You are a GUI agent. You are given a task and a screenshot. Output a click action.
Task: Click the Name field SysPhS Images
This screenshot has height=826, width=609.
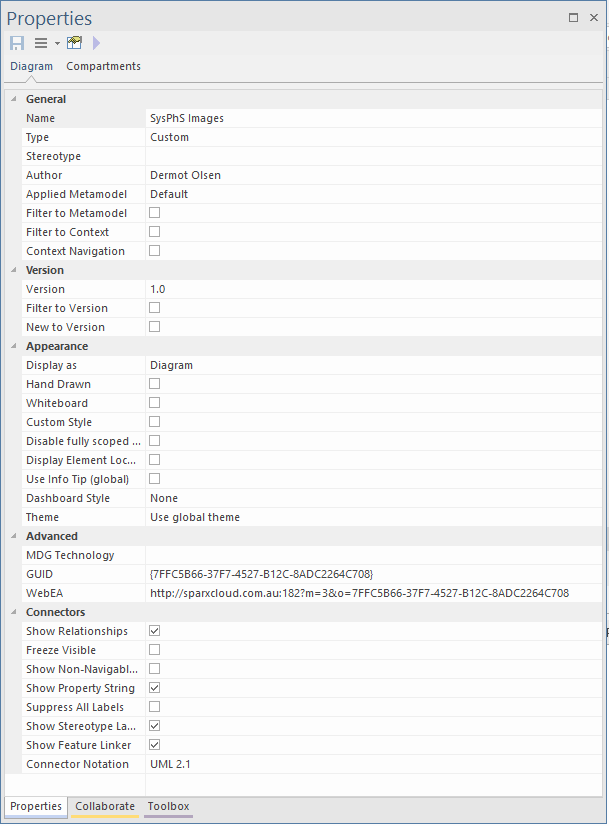[x=370, y=118]
